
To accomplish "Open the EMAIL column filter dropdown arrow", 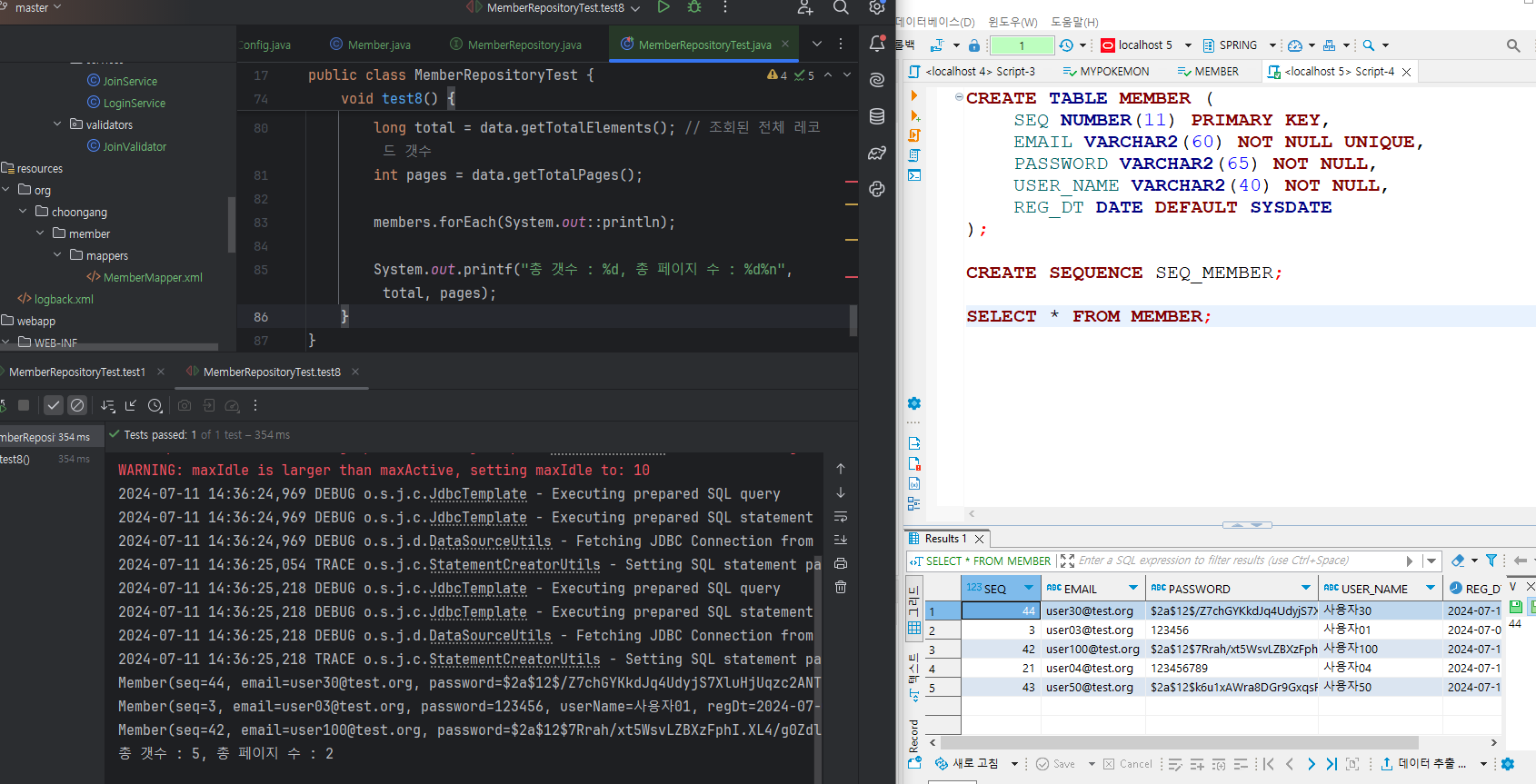I will pyautogui.click(x=1132, y=588).
